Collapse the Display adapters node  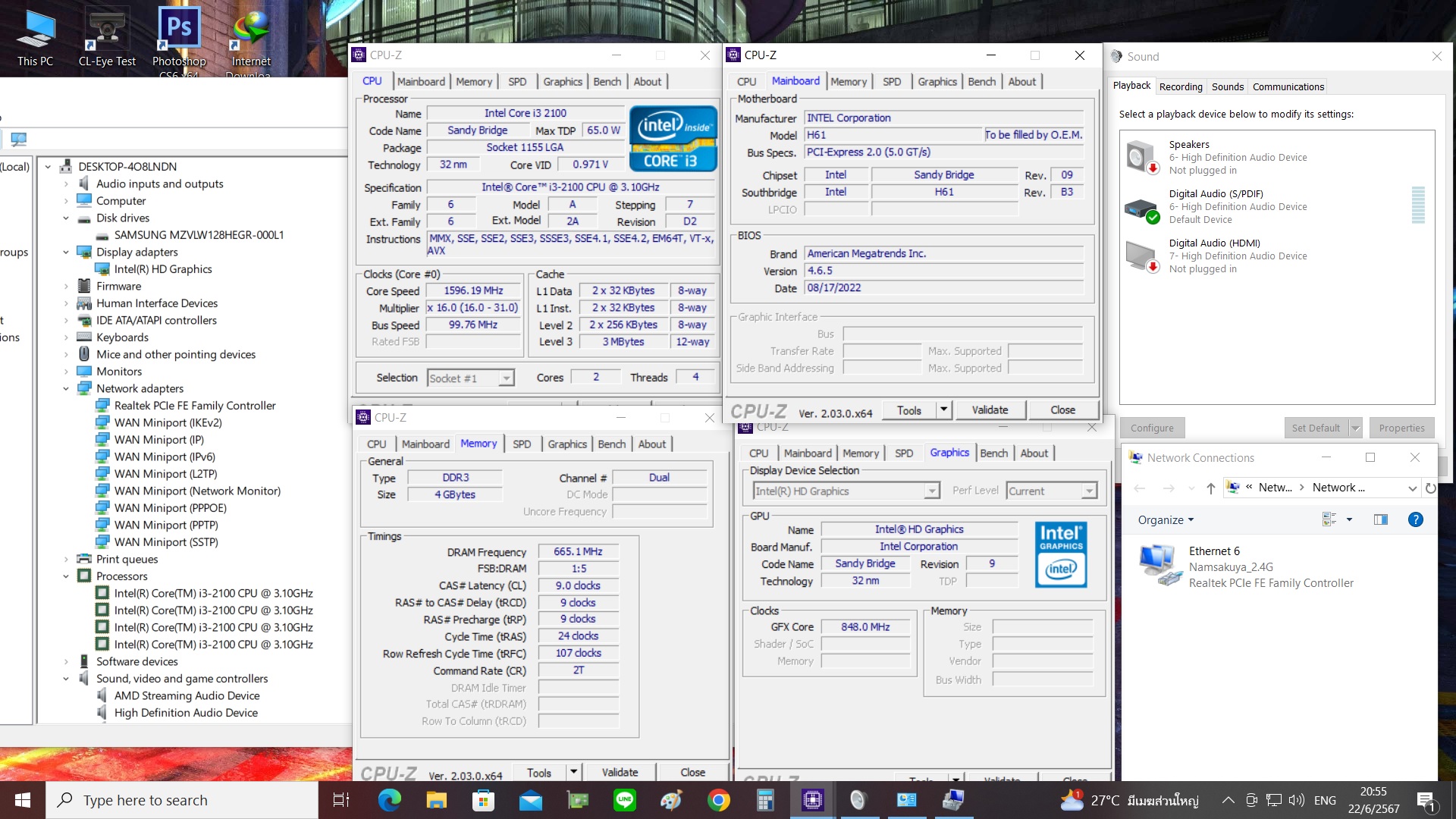pyautogui.click(x=66, y=253)
